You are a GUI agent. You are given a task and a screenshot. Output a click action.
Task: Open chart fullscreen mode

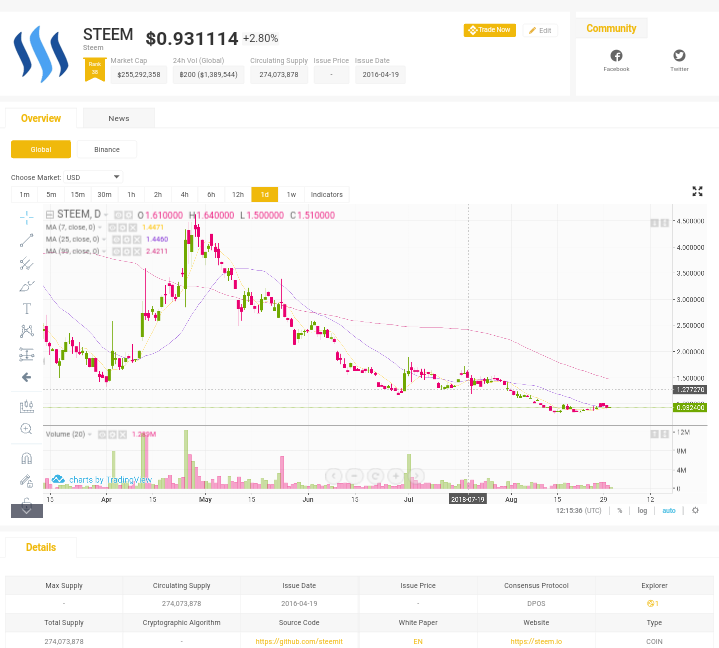click(x=697, y=191)
